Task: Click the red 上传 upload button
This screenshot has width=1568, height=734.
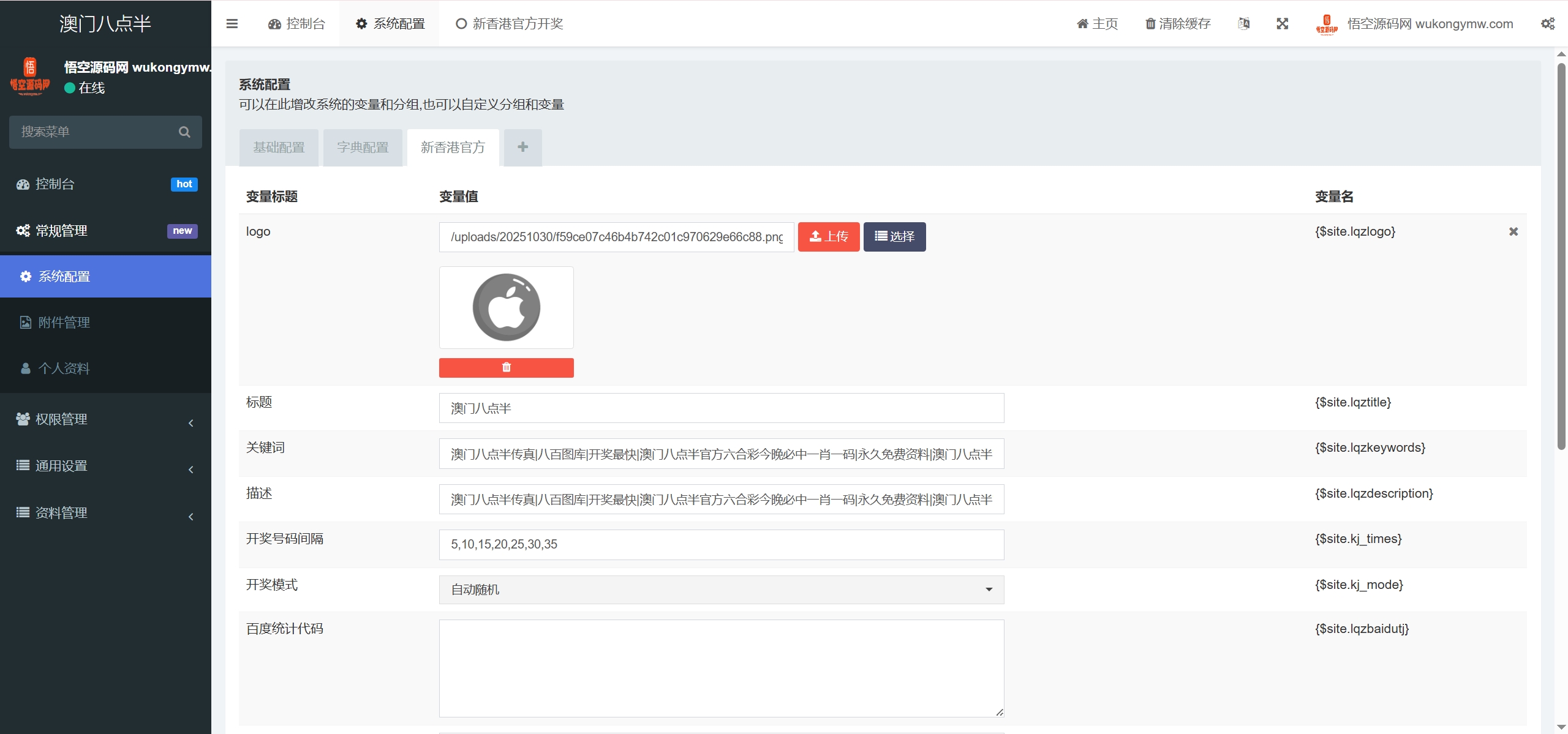Action: (828, 237)
